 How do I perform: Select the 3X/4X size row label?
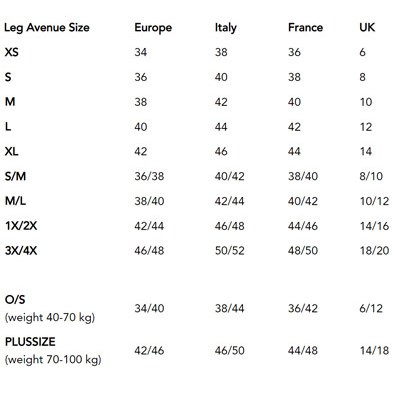pos(21,250)
